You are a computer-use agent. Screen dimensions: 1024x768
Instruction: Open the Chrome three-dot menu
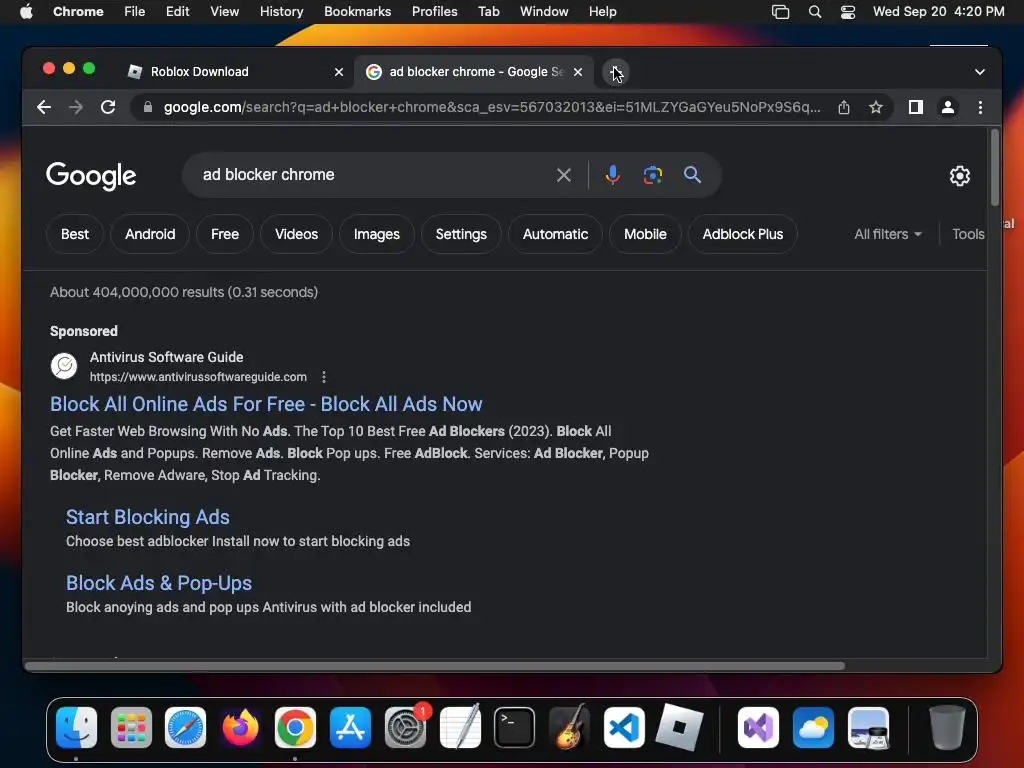(980, 107)
